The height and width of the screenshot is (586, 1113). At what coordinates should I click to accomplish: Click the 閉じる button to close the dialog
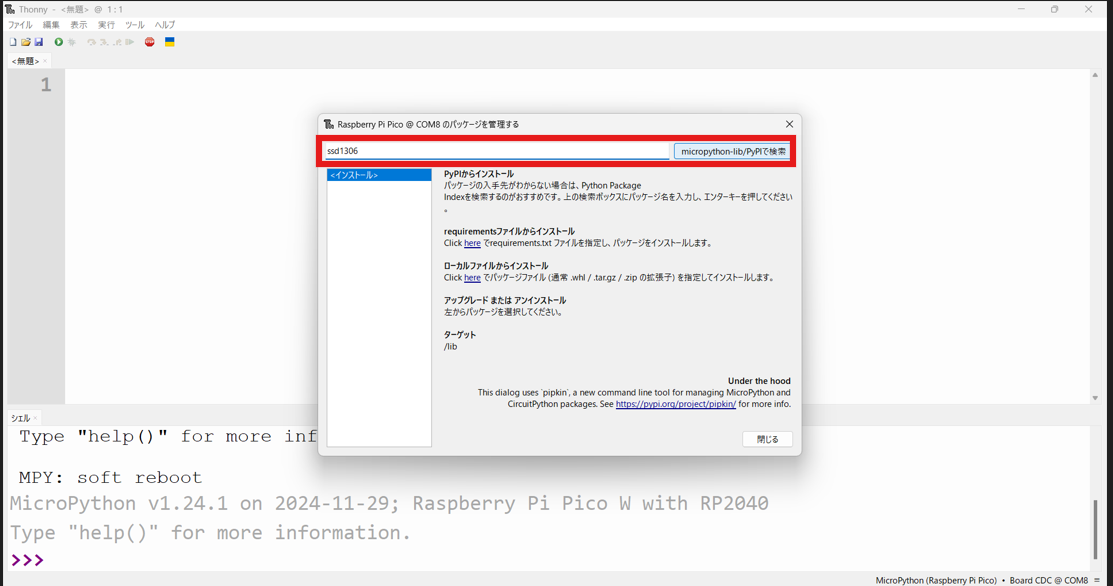point(766,439)
